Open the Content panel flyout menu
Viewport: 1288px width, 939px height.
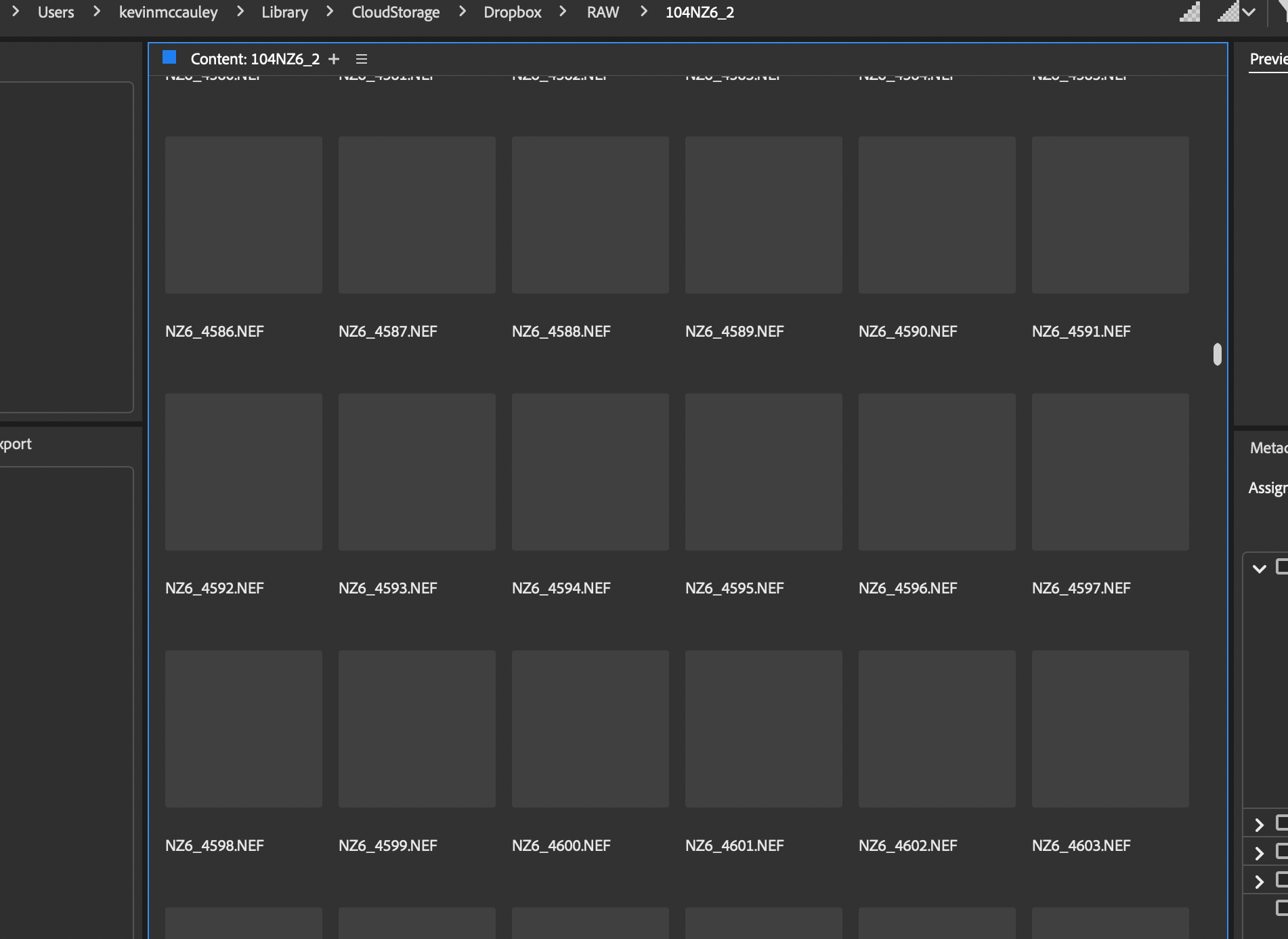tap(362, 58)
